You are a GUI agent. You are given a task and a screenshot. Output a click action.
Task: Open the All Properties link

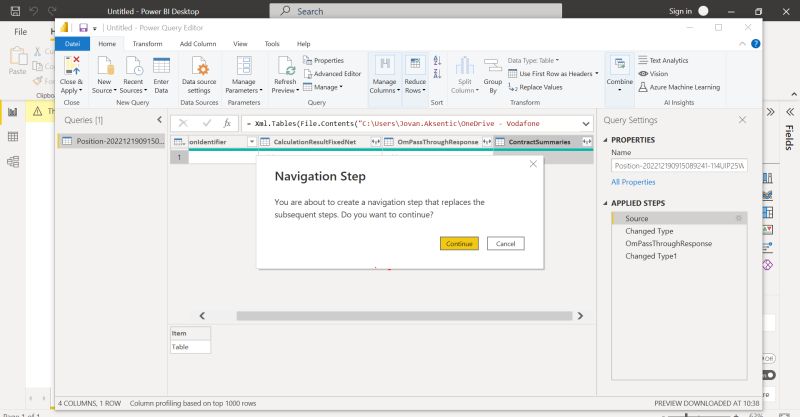click(633, 182)
